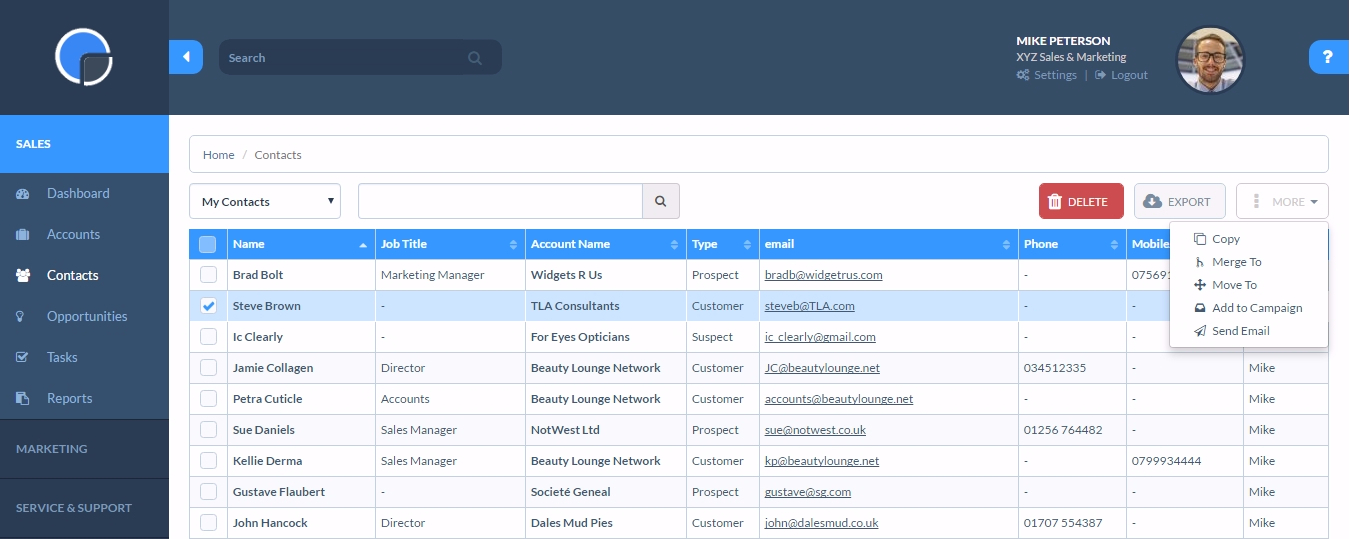Click phone number 01256 764482
The width and height of the screenshot is (1349, 539).
(x=1063, y=430)
